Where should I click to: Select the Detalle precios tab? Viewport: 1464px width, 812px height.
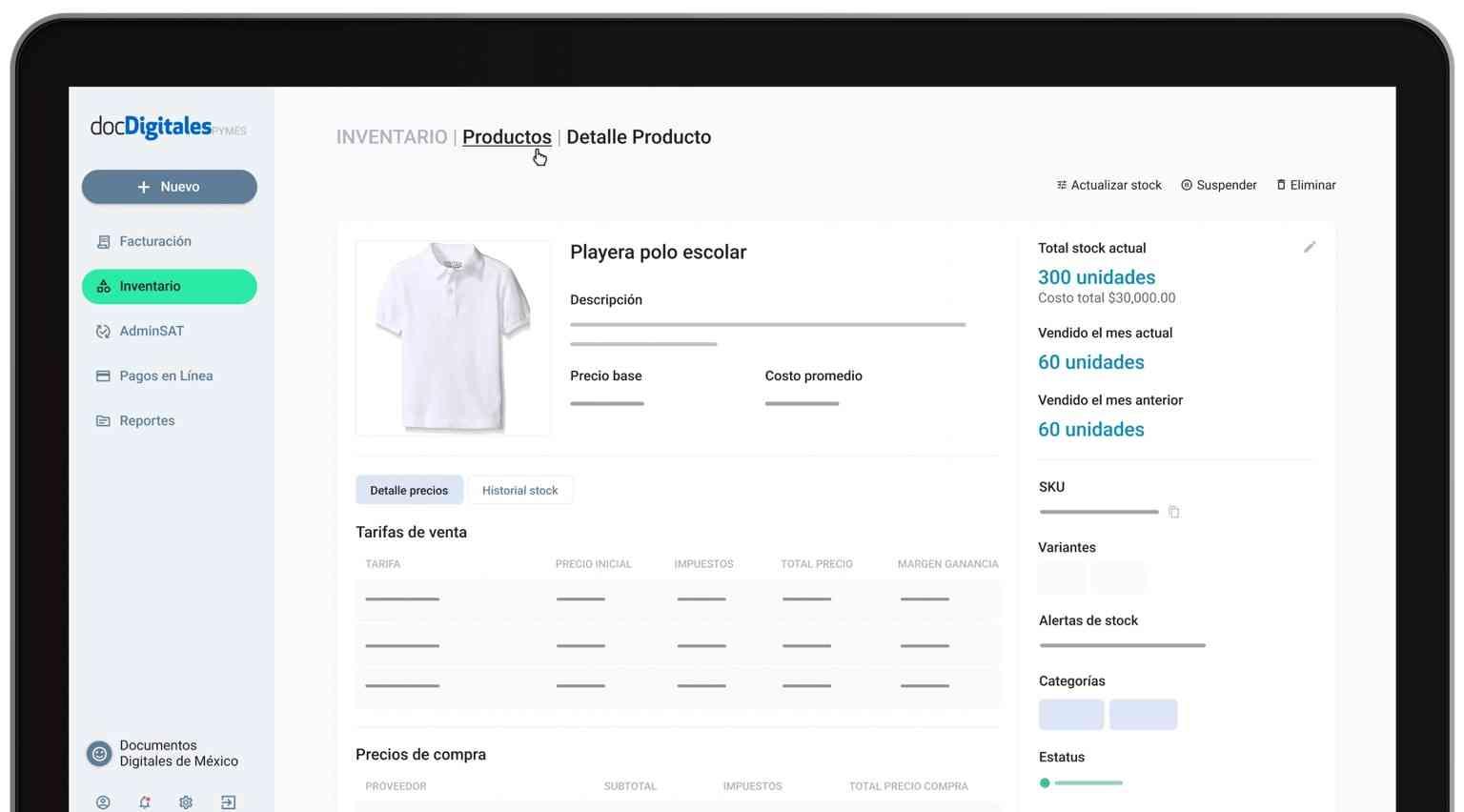pos(409,490)
